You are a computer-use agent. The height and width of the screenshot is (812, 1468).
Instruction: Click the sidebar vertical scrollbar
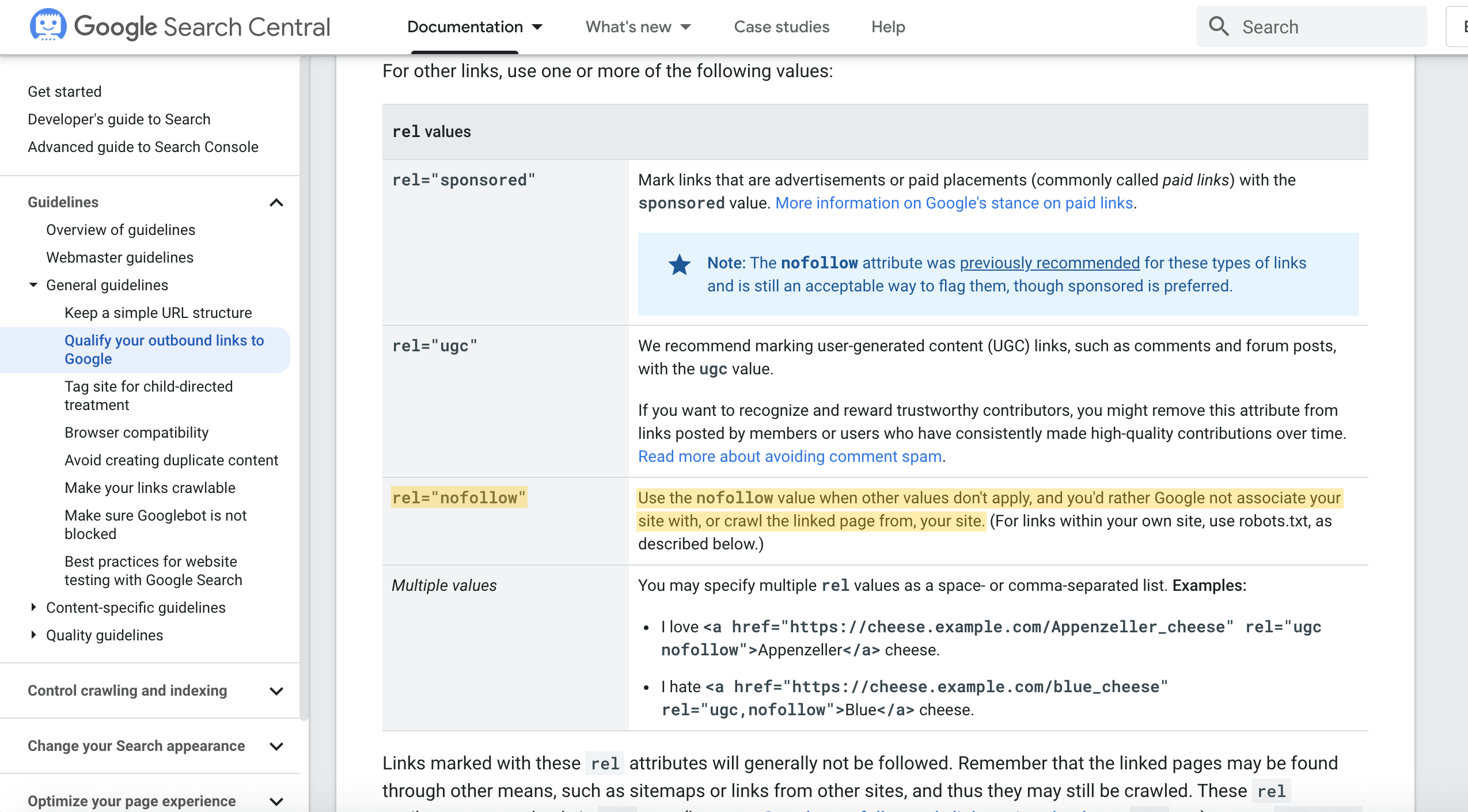[x=304, y=386]
